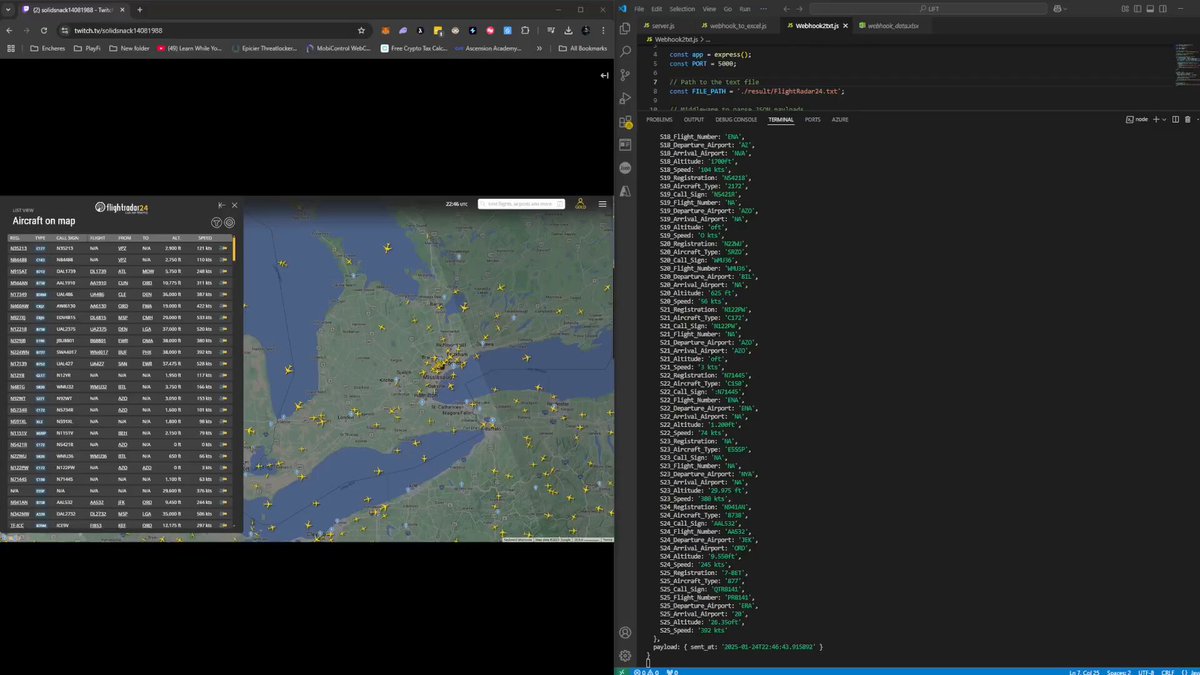Expand the Chrome tab search dropdown
Viewport: 1200px width, 675px height.
click(9, 9)
